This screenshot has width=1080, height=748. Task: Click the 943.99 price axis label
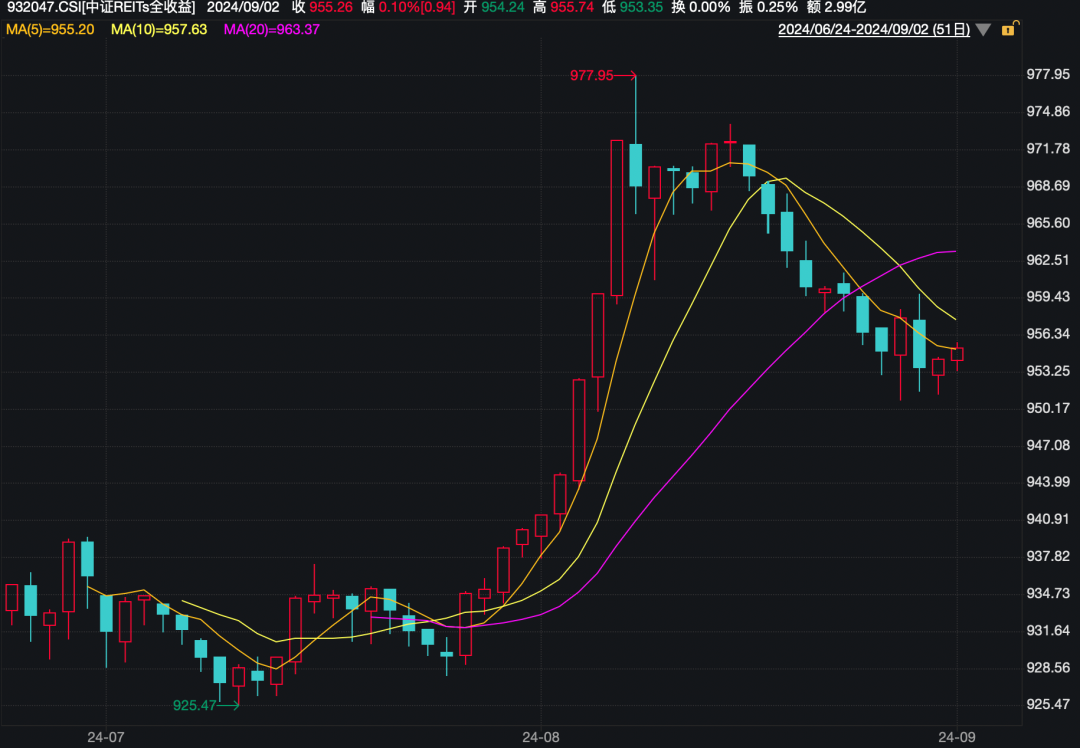pos(1048,481)
